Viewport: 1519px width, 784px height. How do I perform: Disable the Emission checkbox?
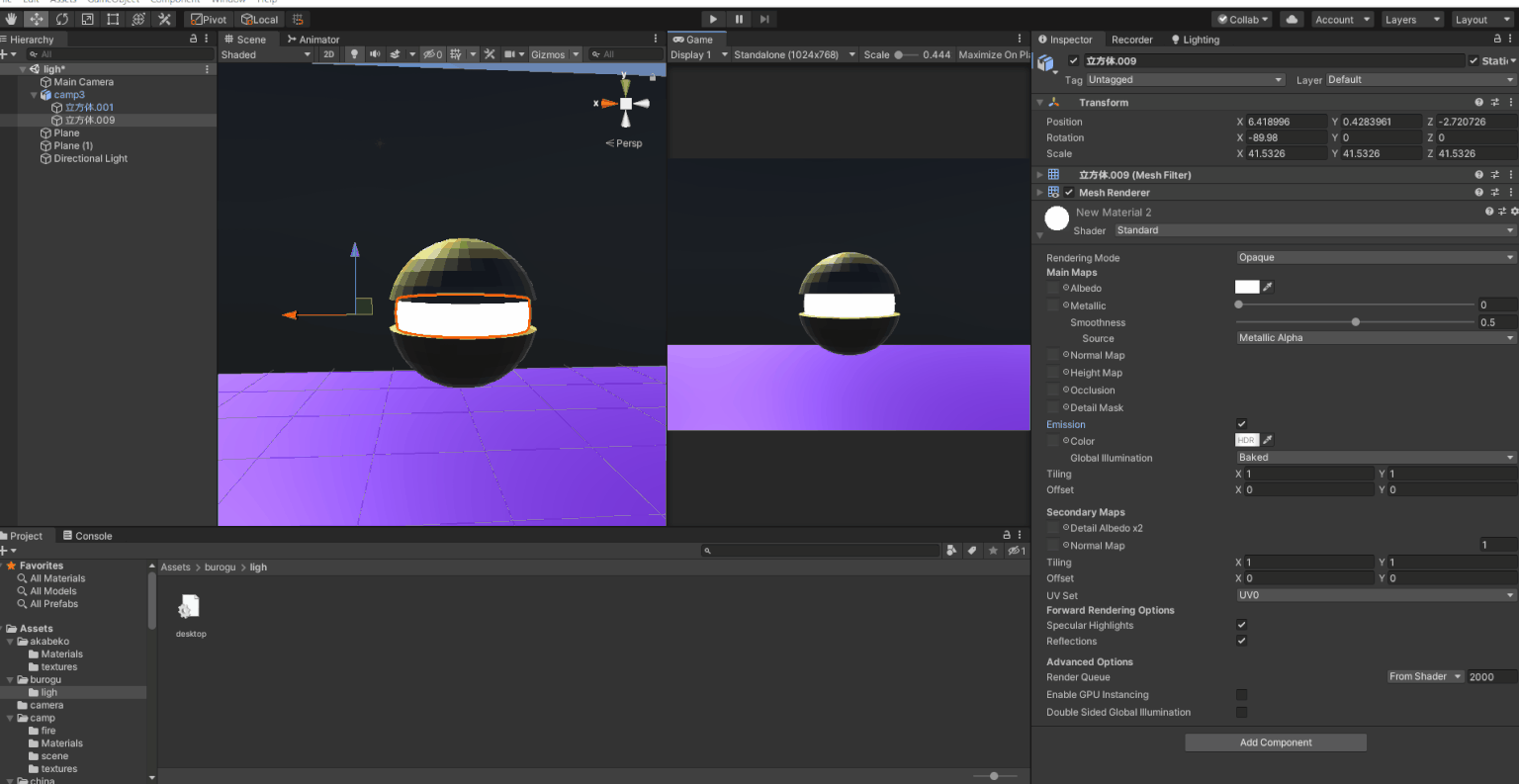click(x=1241, y=423)
